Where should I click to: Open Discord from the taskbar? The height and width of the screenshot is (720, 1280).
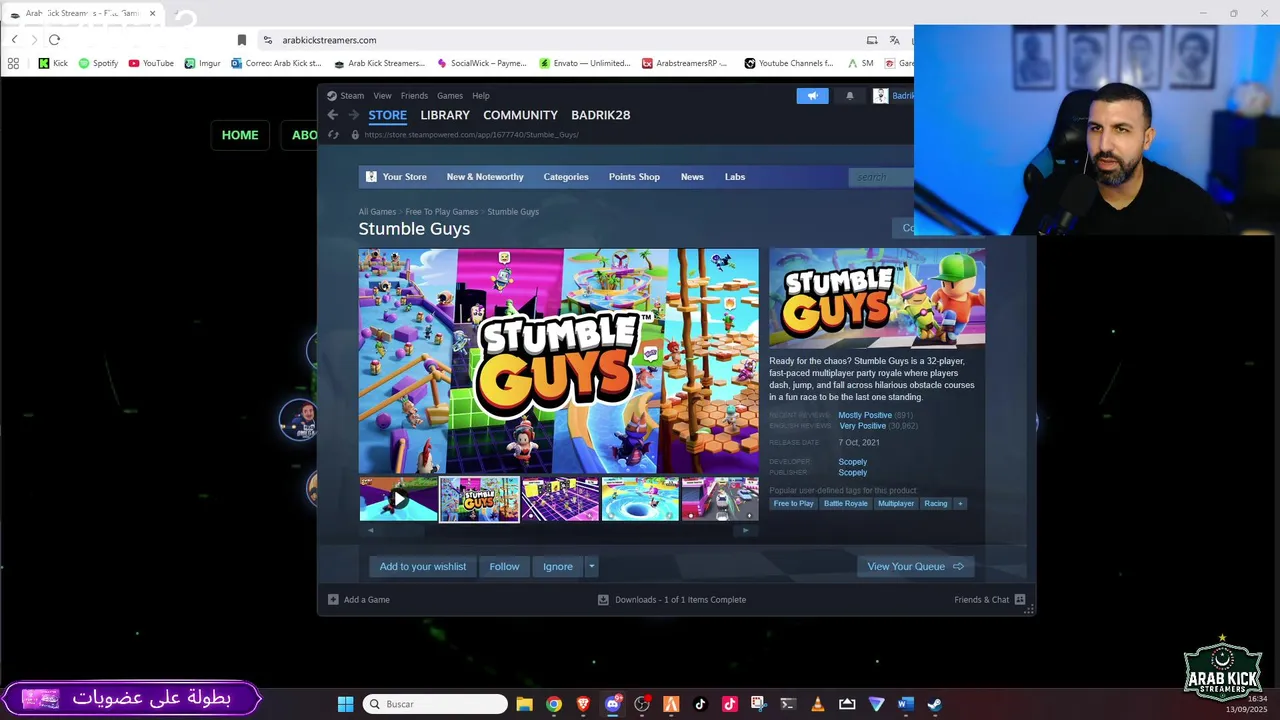click(x=613, y=704)
